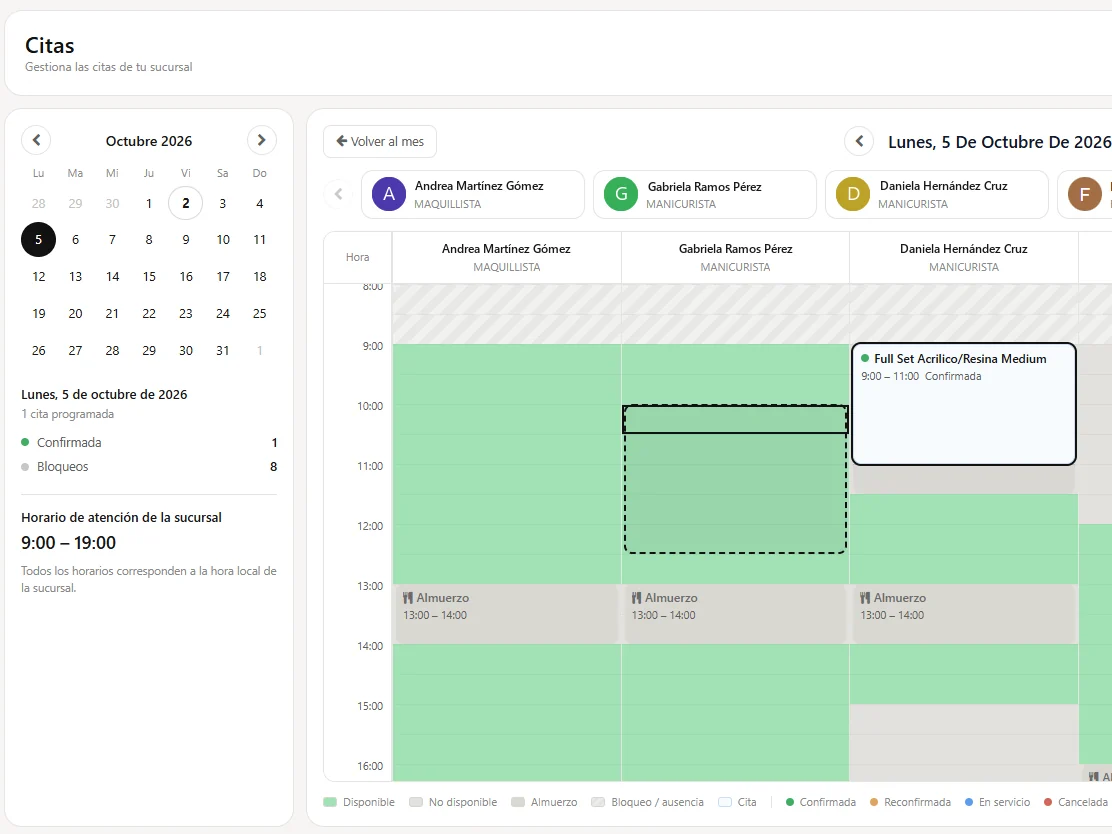1112x834 pixels.
Task: Click Gabriela Ramos Pérez column header
Action: [735, 257]
